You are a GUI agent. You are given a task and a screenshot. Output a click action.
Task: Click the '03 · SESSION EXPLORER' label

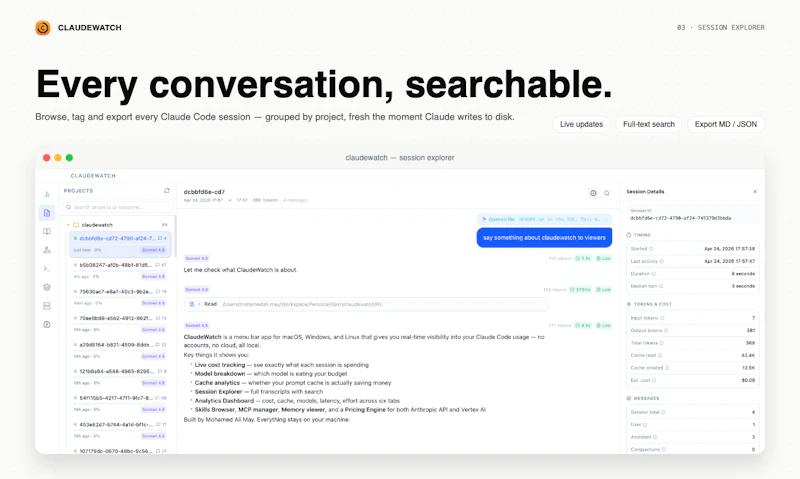[x=720, y=28]
